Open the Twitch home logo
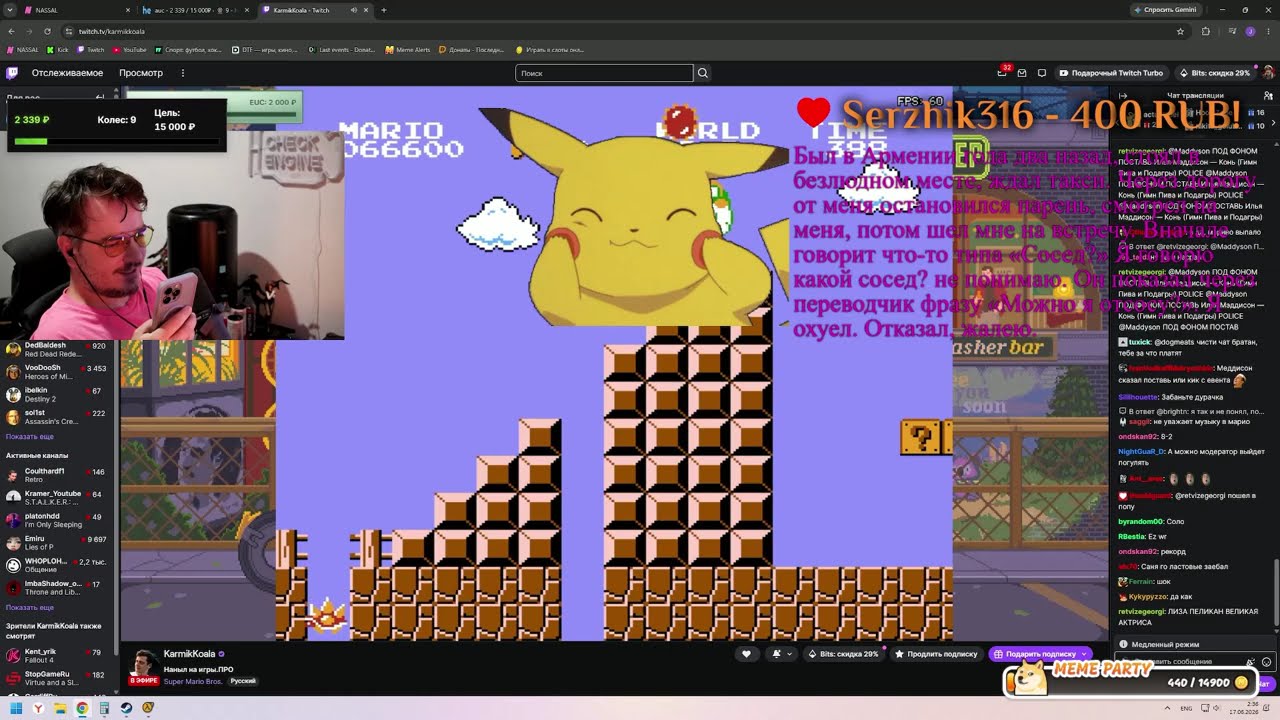This screenshot has height=720, width=1280. pos(12,73)
